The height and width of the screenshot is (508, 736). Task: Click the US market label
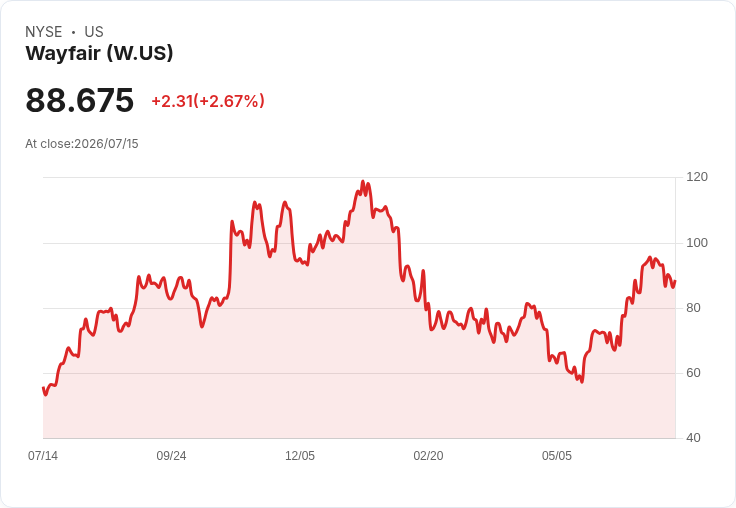94,32
